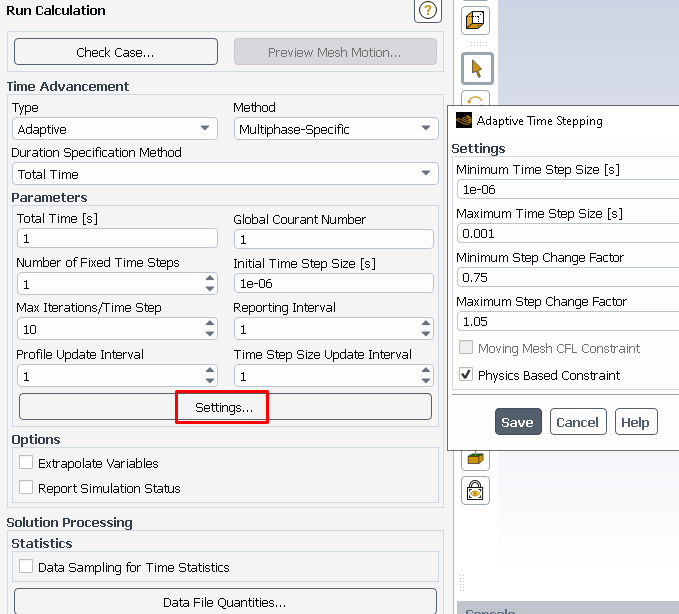
Task: Edit the Initial Time Step Size field
Action: pos(333,283)
